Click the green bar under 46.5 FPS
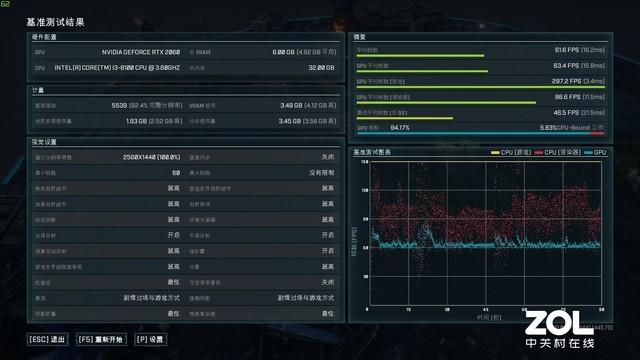Screen dimensions: 640x360 pyautogui.click(x=405, y=118)
